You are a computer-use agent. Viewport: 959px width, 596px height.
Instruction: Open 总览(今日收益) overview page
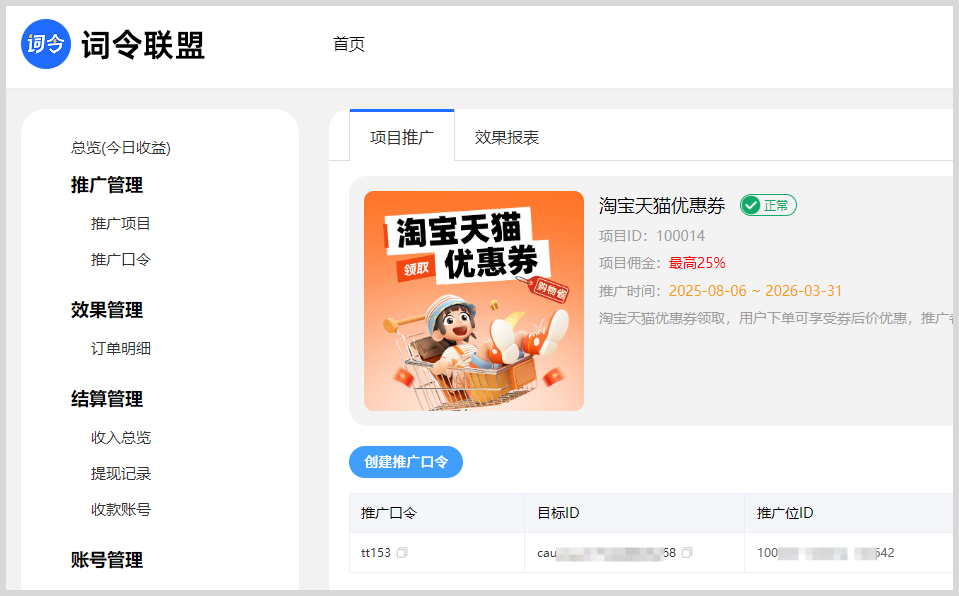tap(120, 147)
